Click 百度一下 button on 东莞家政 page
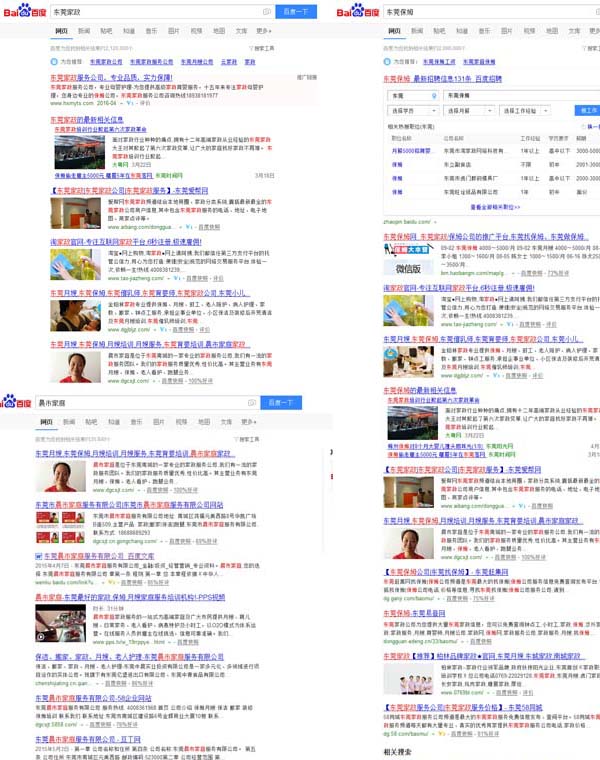This screenshot has height=760, width=600. tap(296, 12)
